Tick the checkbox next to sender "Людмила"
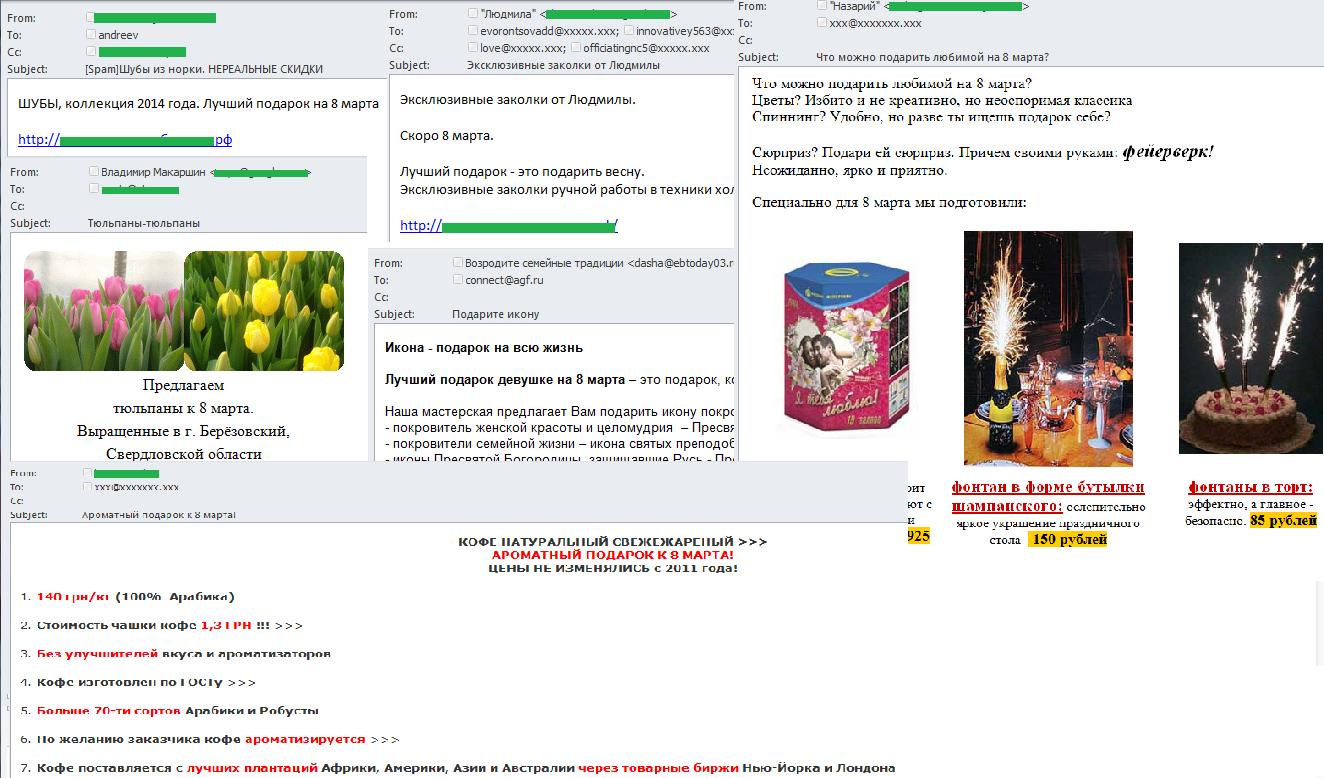 click(x=473, y=14)
